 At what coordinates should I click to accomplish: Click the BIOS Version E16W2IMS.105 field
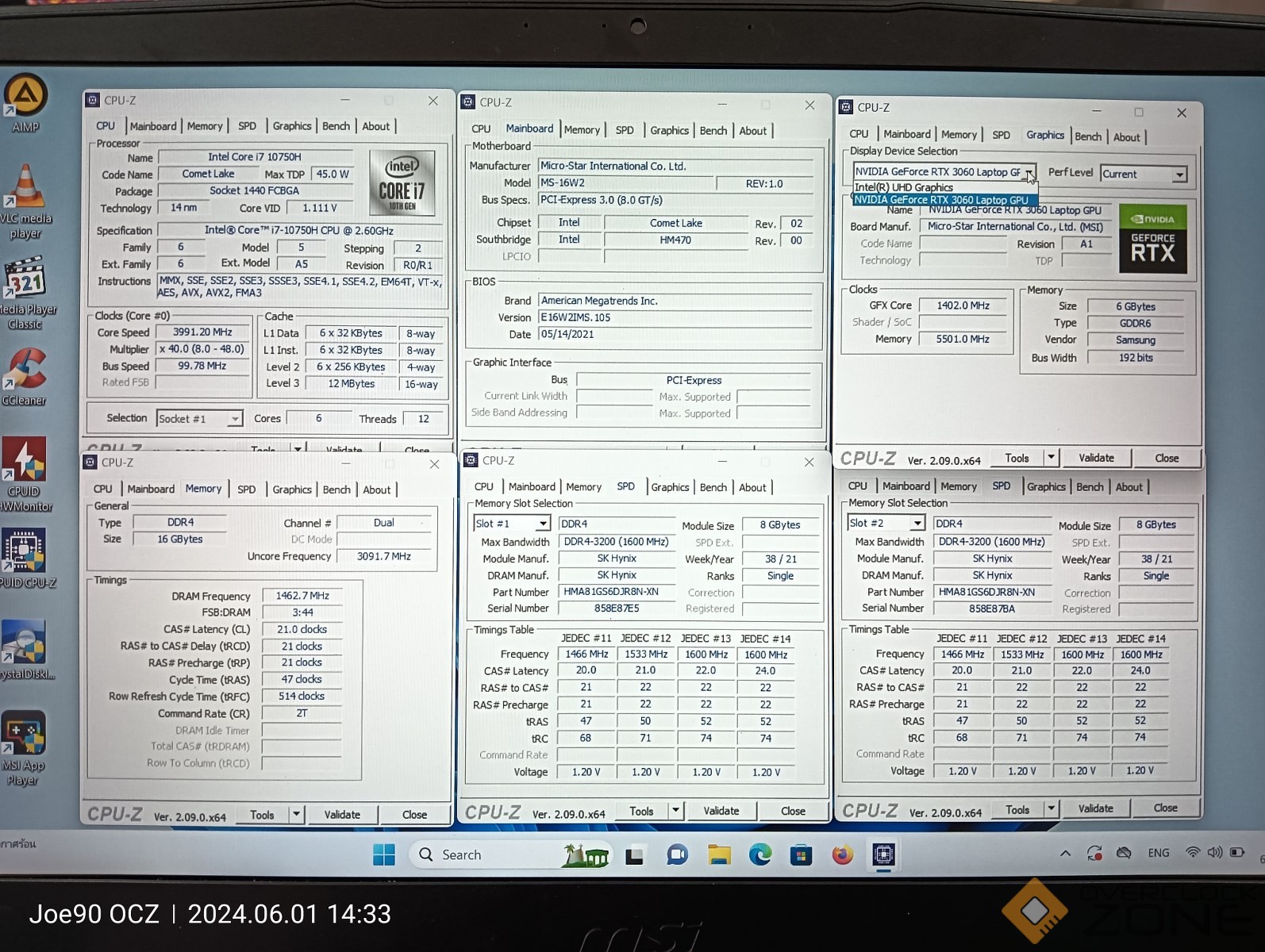click(675, 317)
